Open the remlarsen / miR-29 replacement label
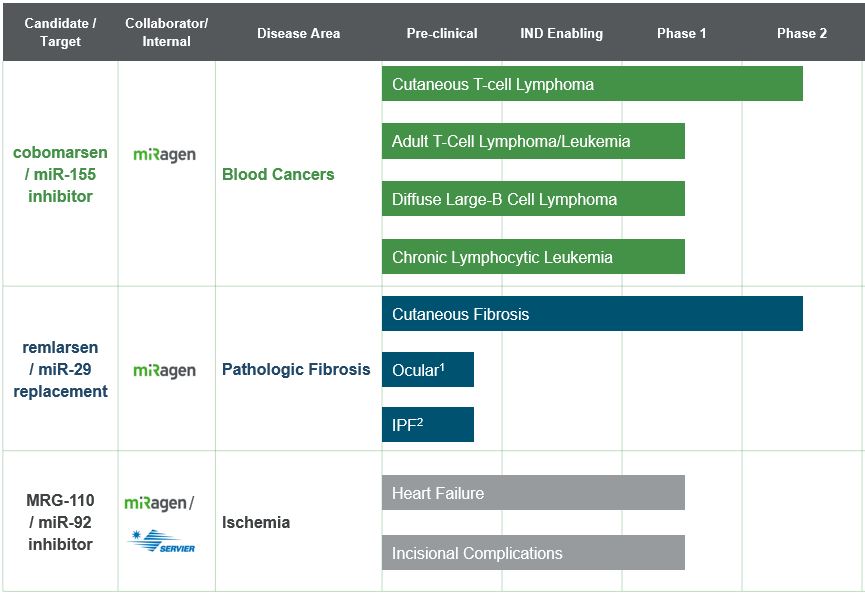The image size is (865, 596). click(x=60, y=369)
